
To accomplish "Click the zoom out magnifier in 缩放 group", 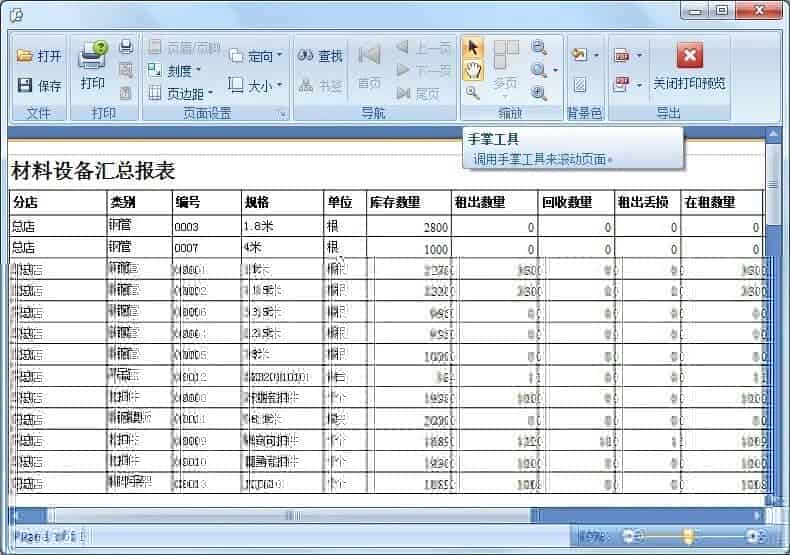I will click(539, 48).
